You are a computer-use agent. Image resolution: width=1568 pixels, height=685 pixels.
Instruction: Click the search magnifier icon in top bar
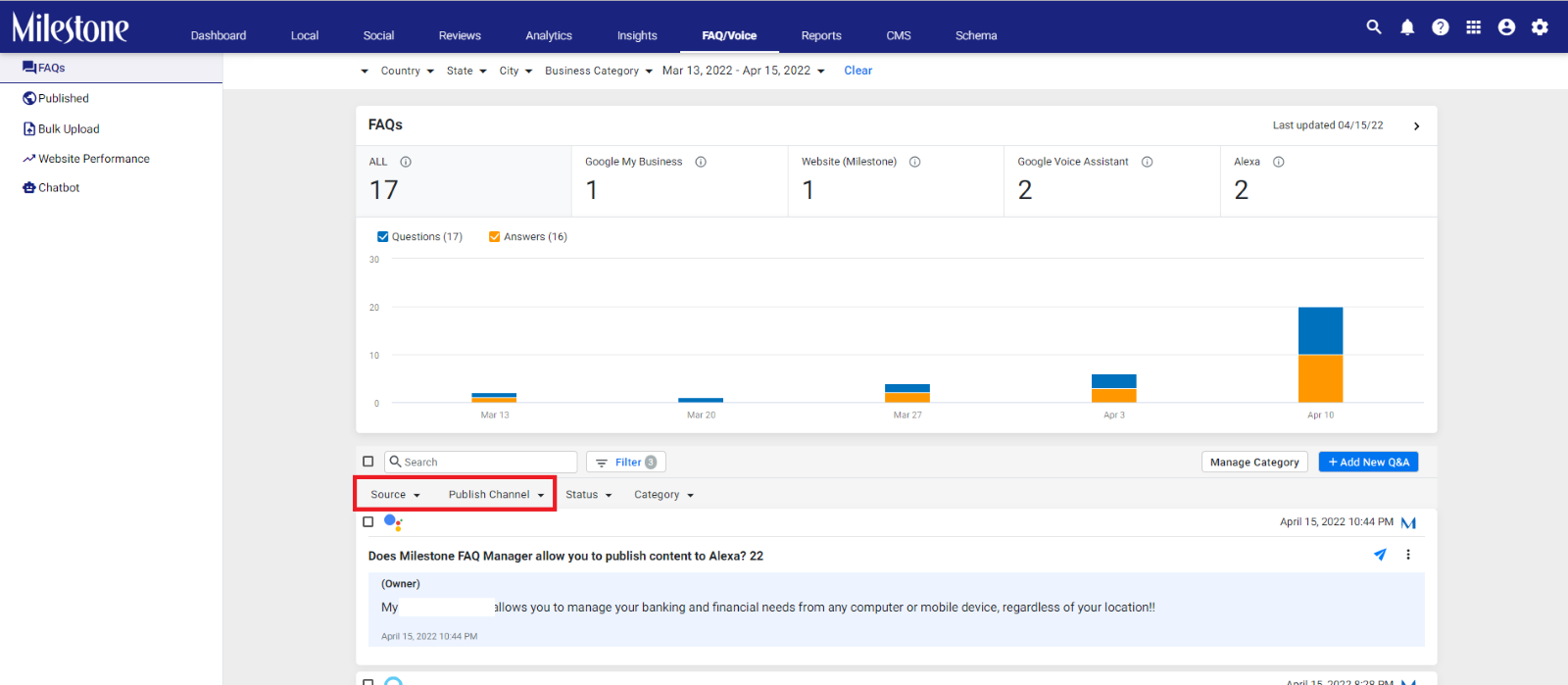pyautogui.click(x=1374, y=27)
